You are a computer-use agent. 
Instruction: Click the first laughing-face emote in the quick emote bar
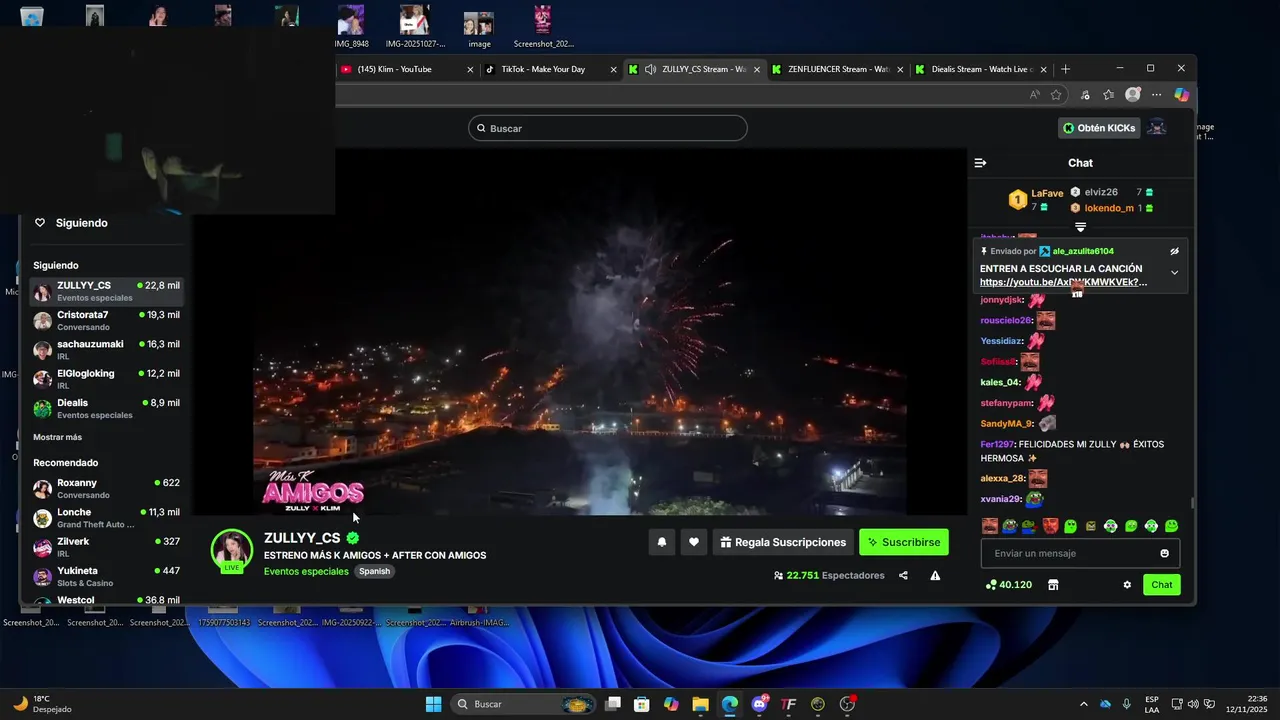point(990,526)
